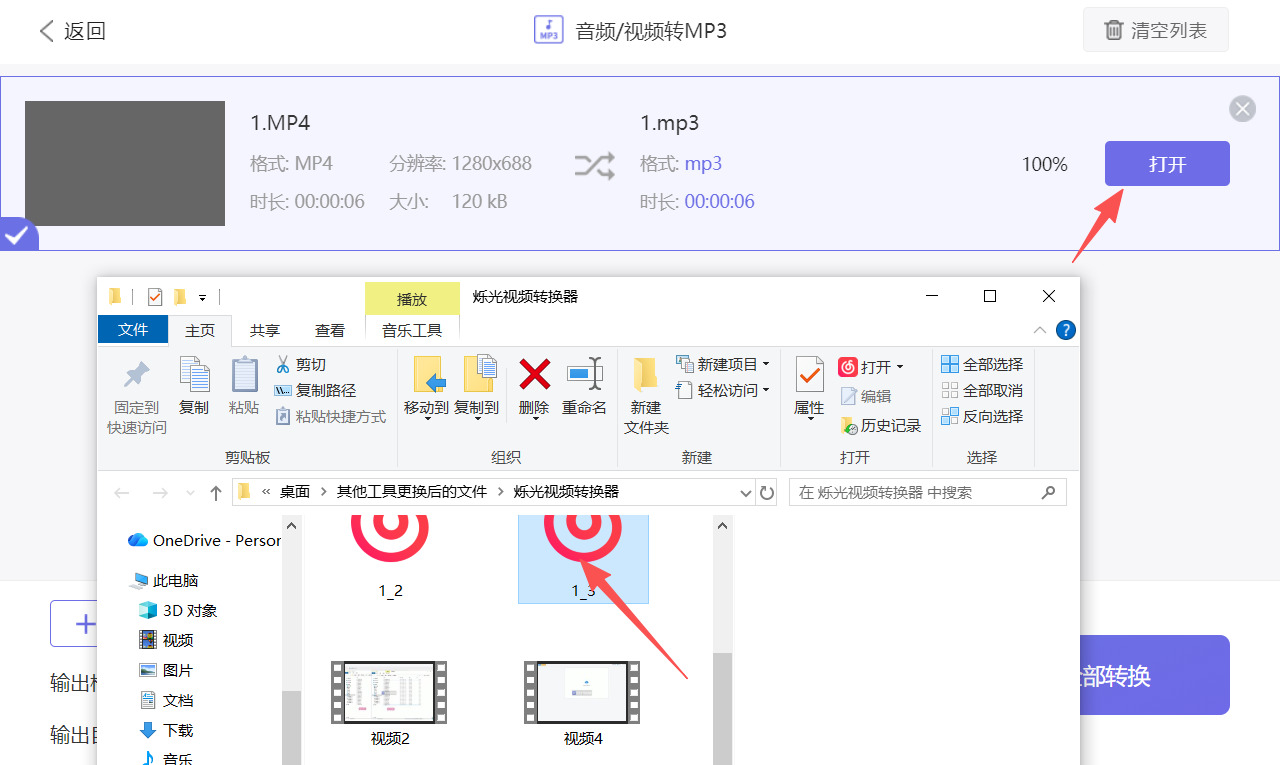The image size is (1280, 765).
Task: Click the Paste (粘贴) icon
Action: pyautogui.click(x=244, y=383)
